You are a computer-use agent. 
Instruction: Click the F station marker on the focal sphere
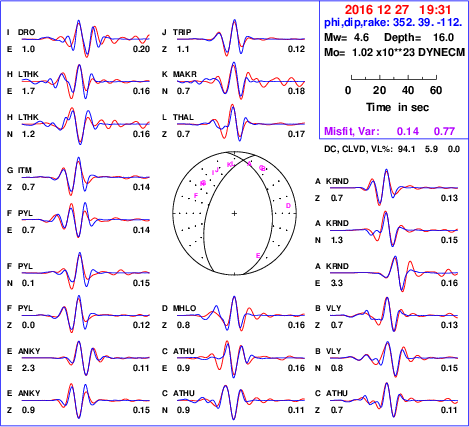point(196,195)
